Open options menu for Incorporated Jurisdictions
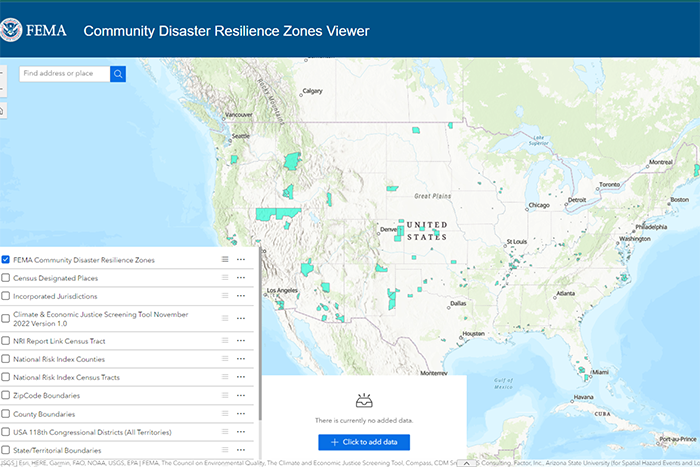 (241, 296)
